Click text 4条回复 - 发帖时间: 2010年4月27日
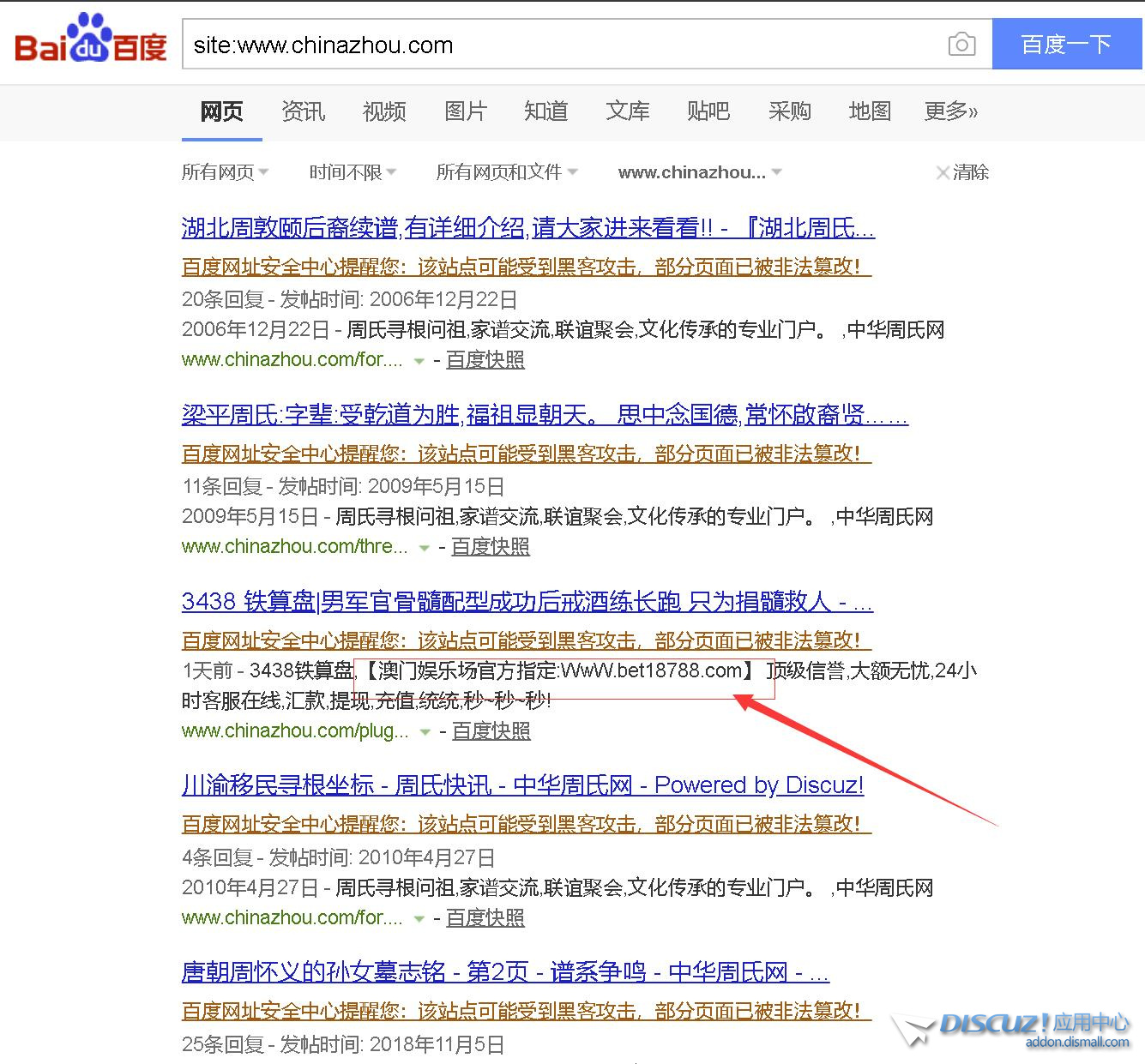The height and width of the screenshot is (1064, 1145). pos(338,857)
